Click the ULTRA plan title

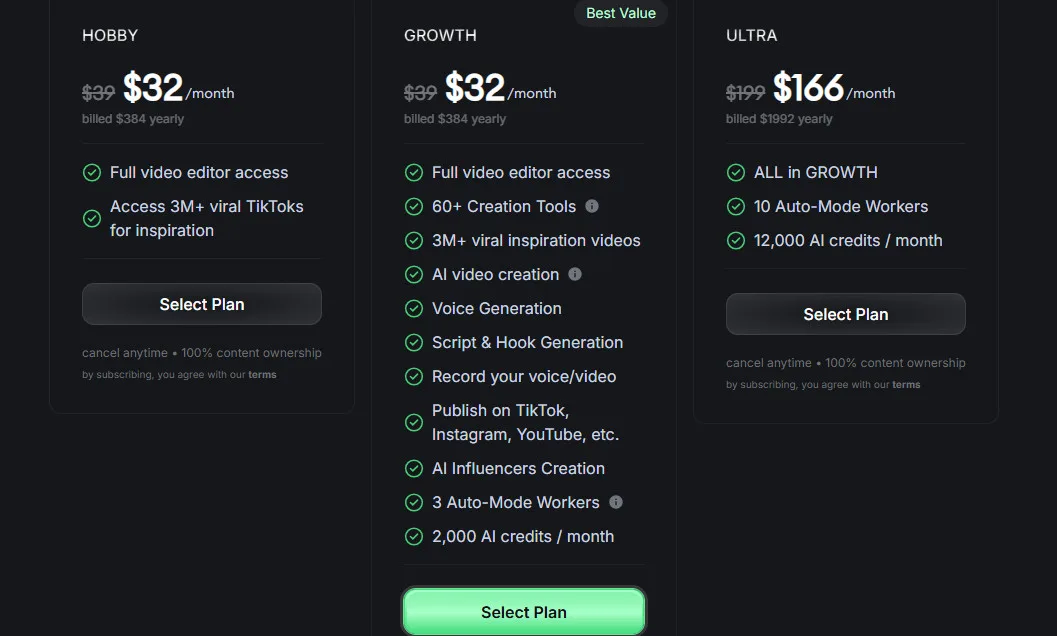click(751, 35)
